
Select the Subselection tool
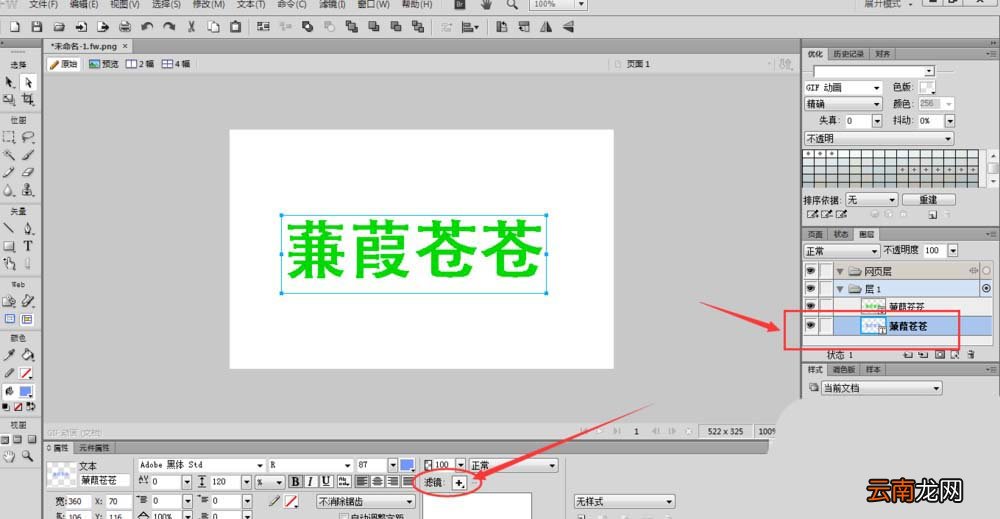(x=28, y=82)
